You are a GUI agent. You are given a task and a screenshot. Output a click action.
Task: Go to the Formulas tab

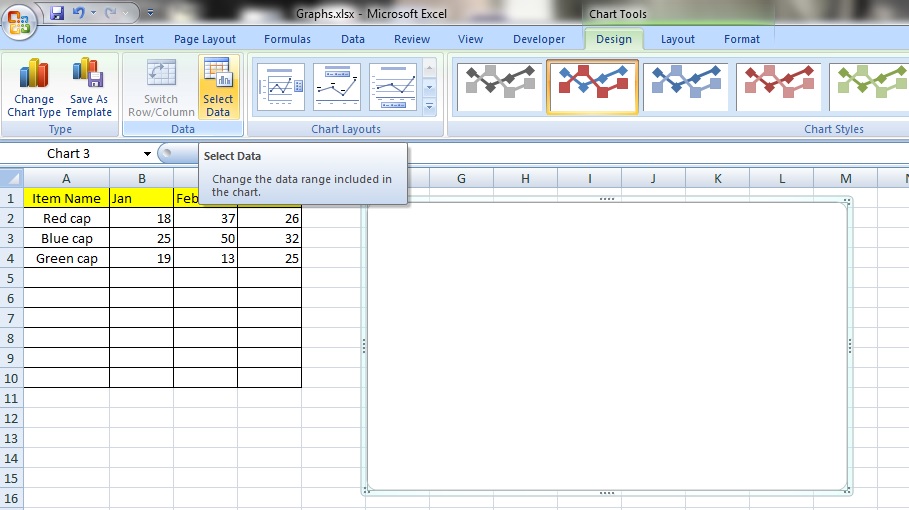click(x=287, y=39)
